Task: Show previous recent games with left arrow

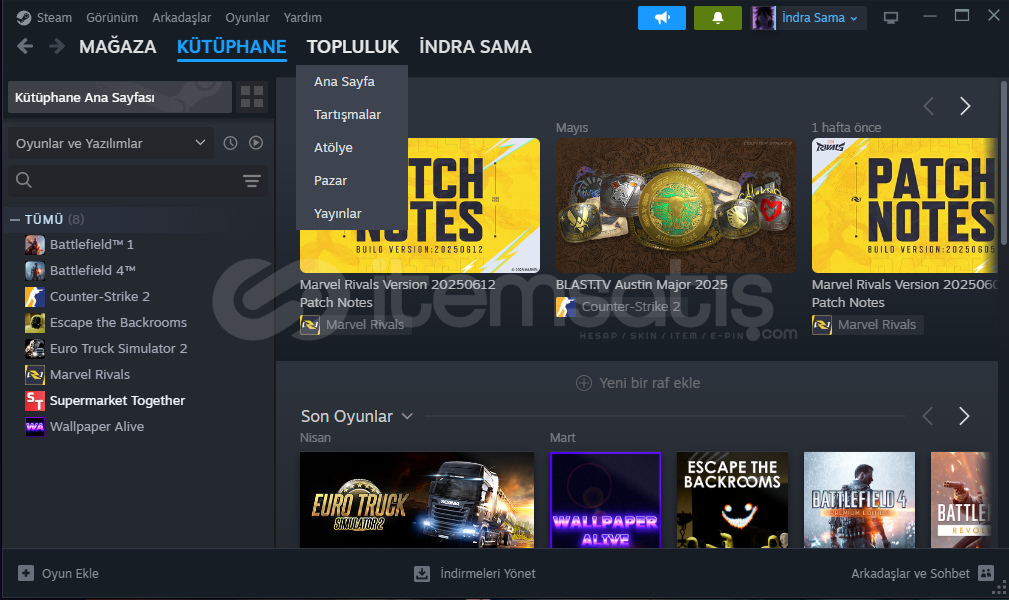Action: (x=928, y=416)
